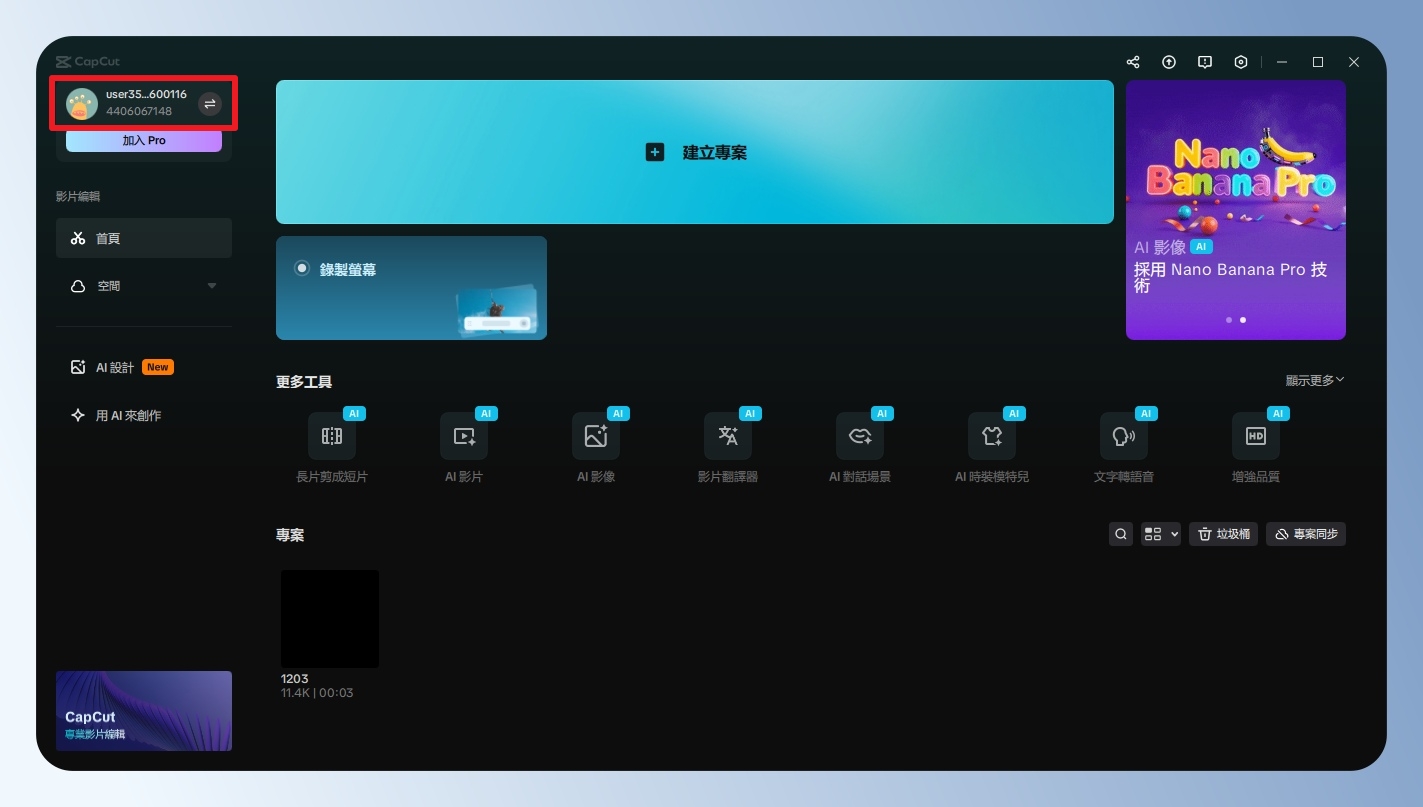1423x807 pixels.
Task: Open the AI 時裝模特兒 tool
Action: [x=992, y=436]
